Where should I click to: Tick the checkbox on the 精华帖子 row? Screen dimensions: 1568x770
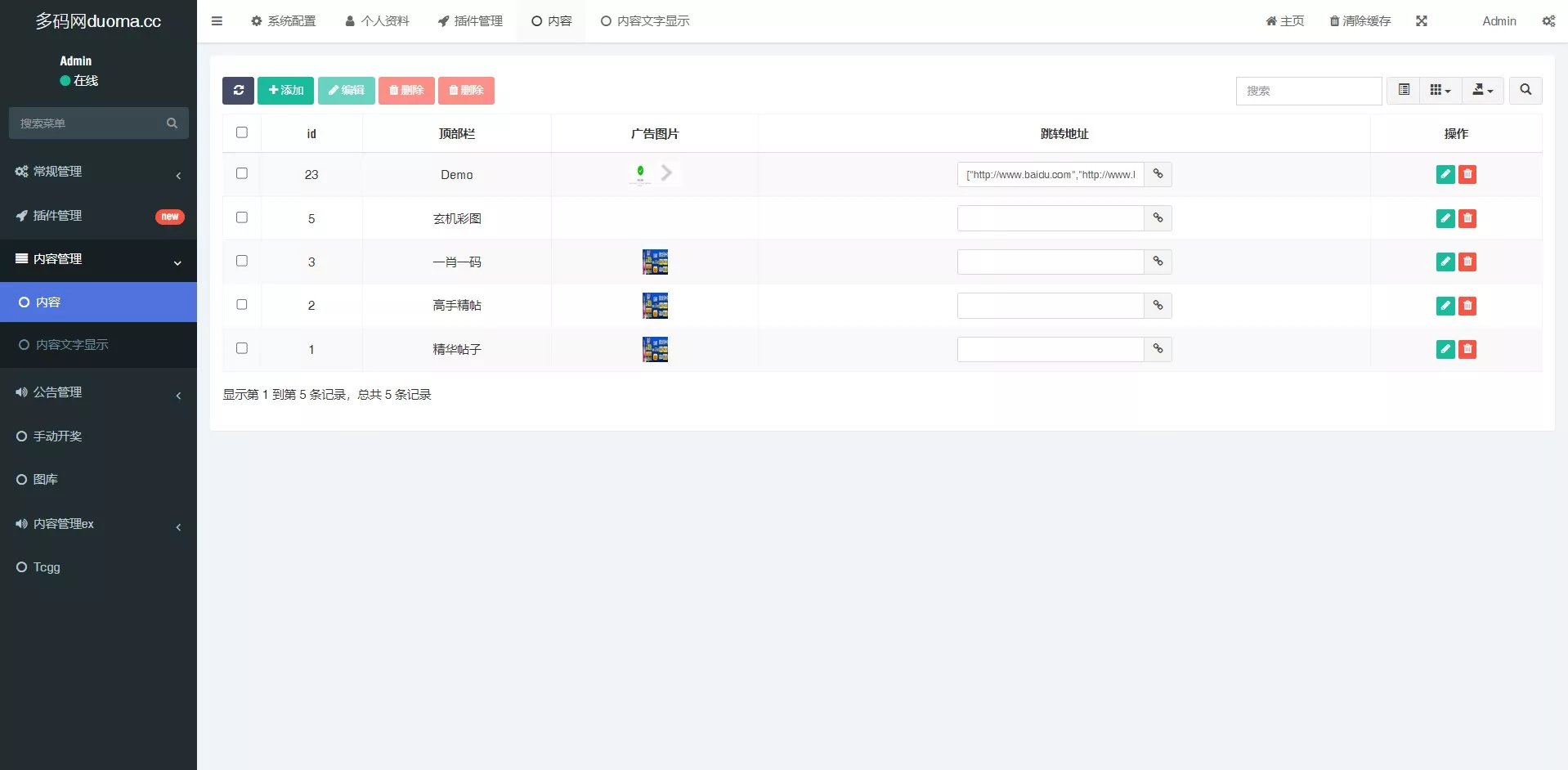pyautogui.click(x=241, y=347)
